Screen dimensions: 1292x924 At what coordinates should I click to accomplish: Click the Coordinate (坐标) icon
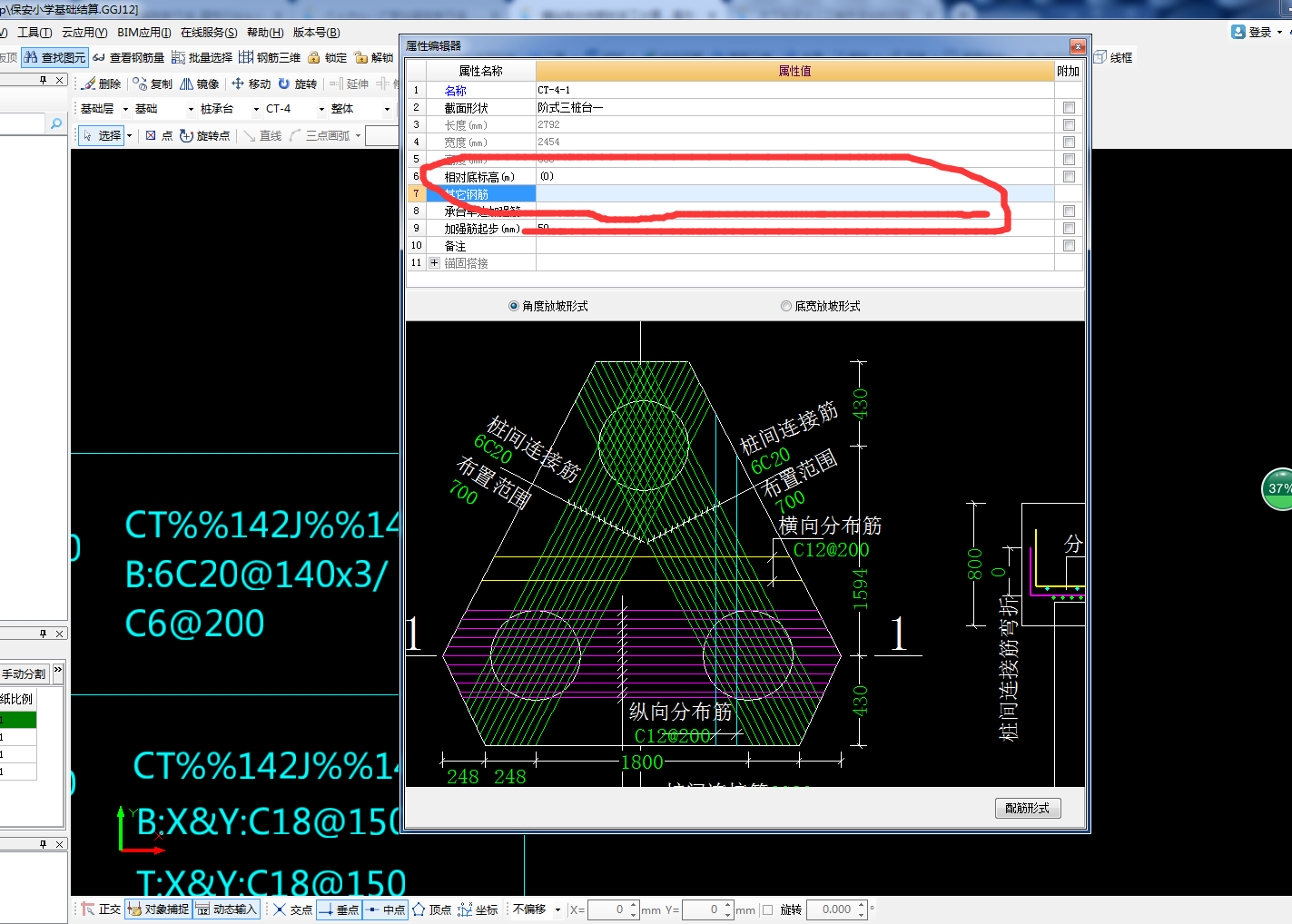[x=478, y=909]
